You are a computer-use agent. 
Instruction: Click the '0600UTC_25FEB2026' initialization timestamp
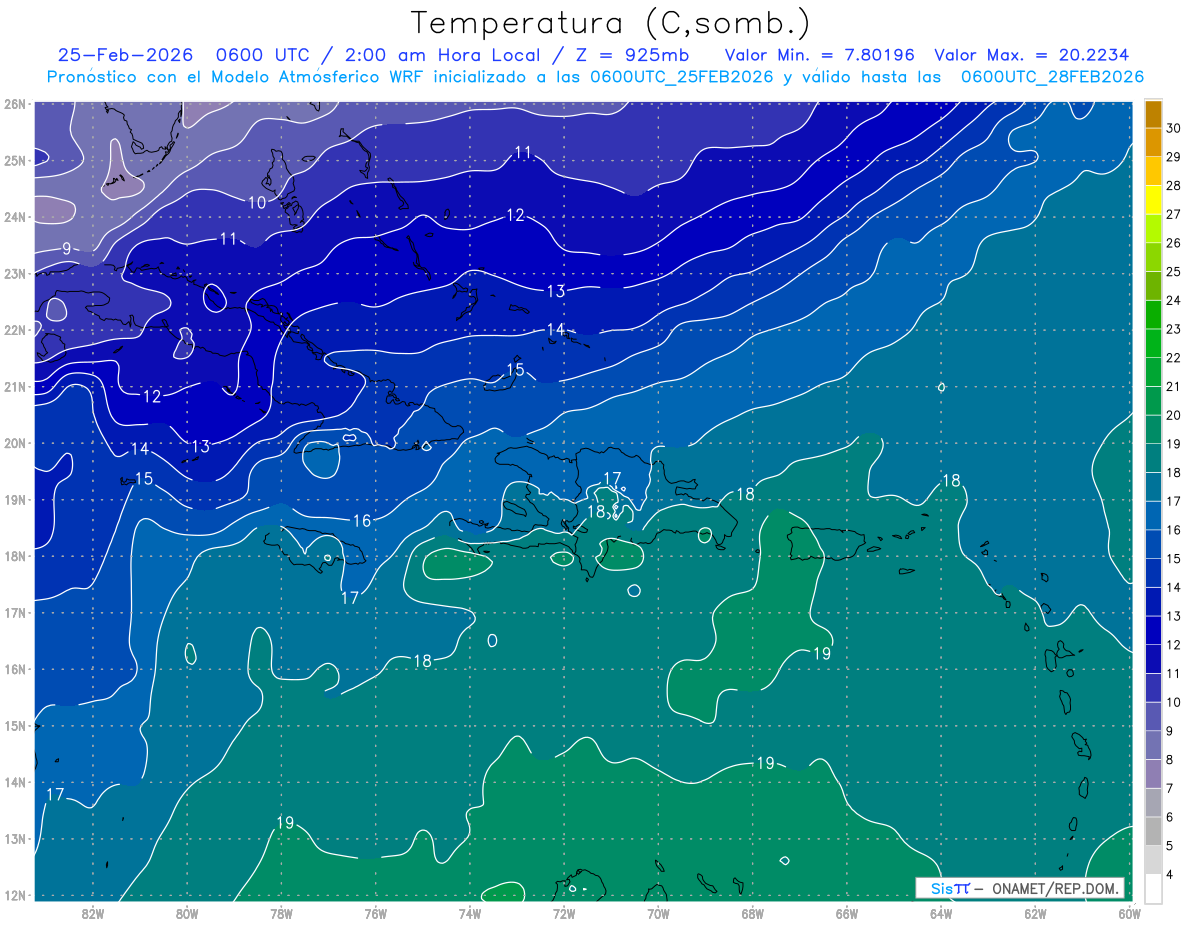pos(682,77)
